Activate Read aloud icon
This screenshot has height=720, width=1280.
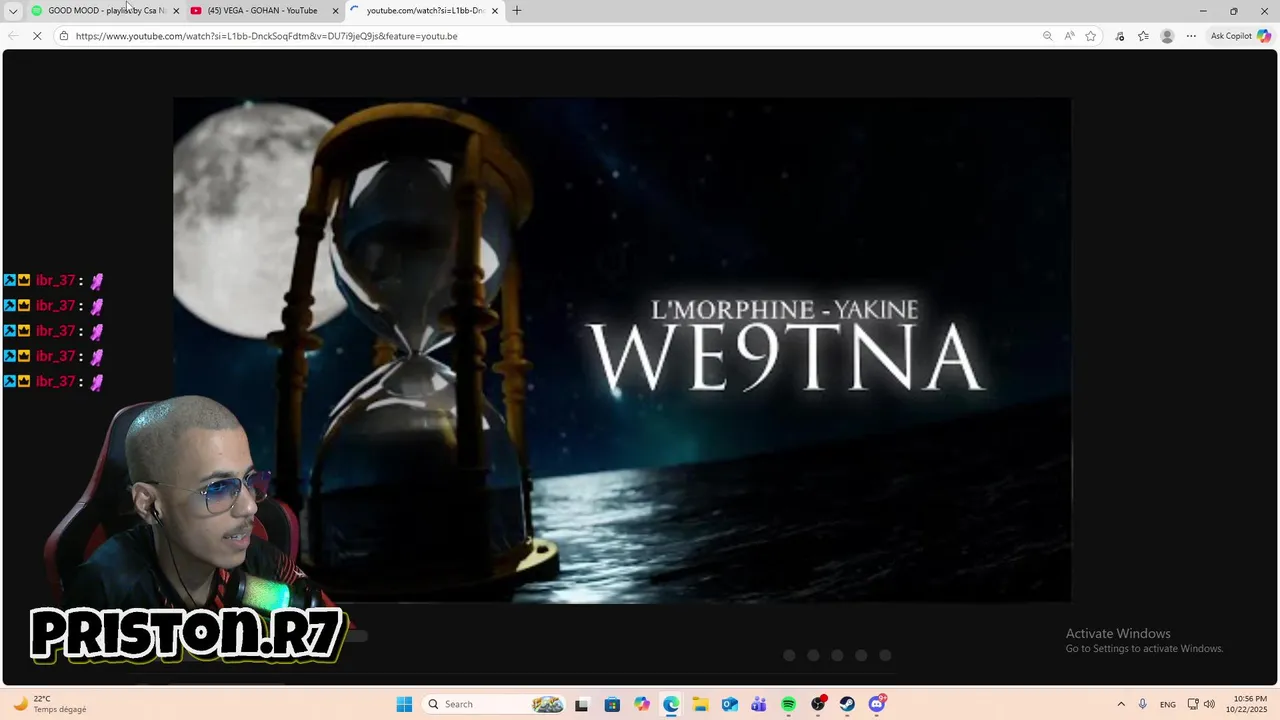coord(1069,36)
